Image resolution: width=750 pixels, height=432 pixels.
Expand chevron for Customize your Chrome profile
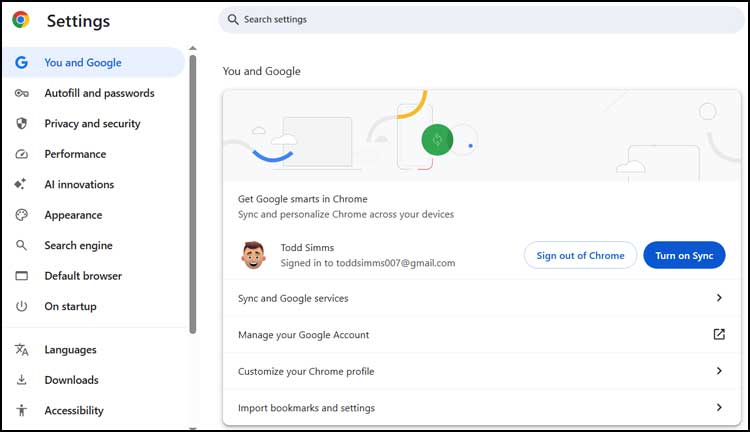pos(719,371)
